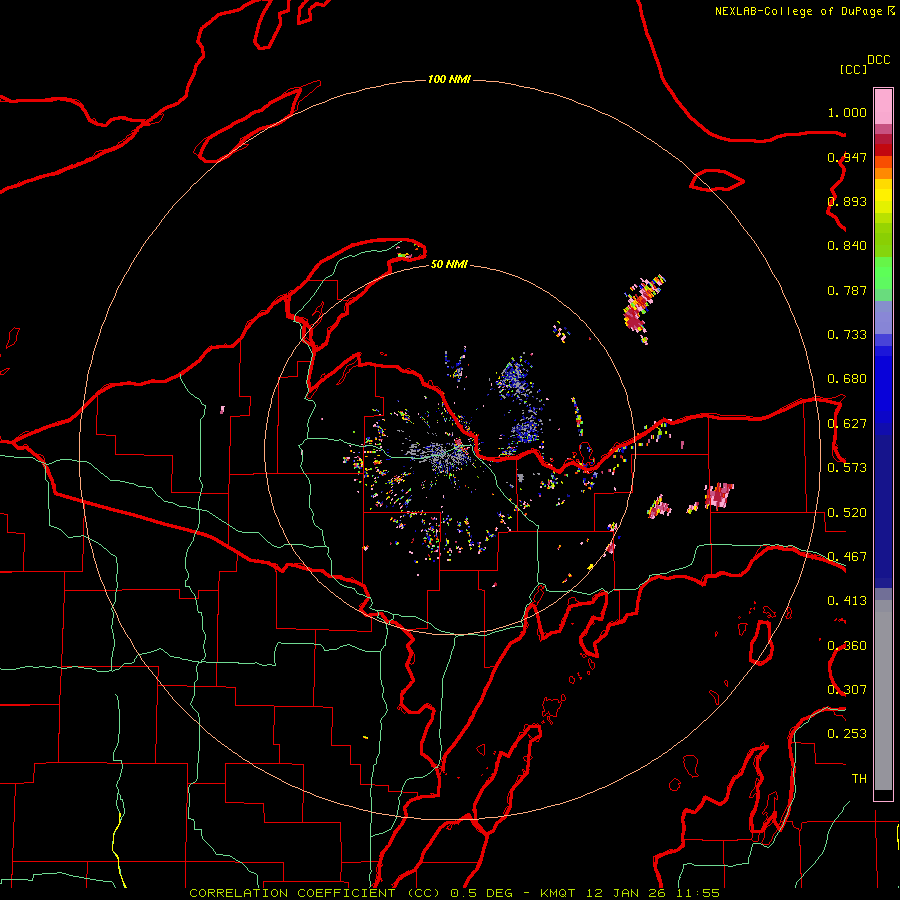Select the 0.307 legend value

pos(847,690)
